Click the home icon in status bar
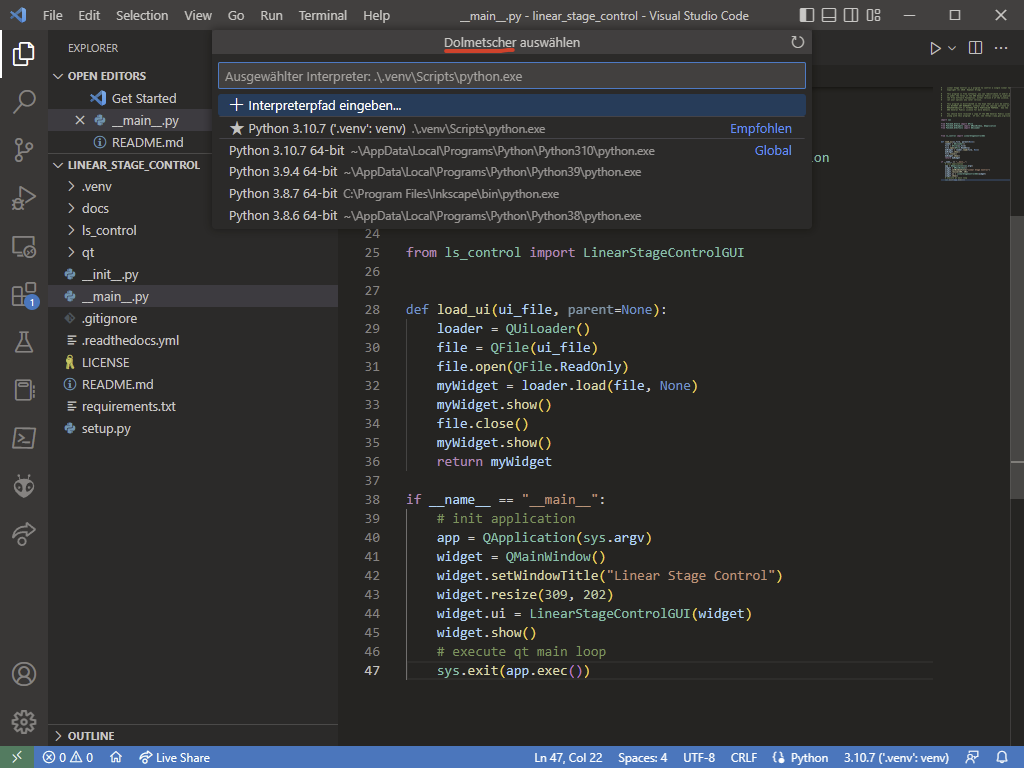The width and height of the screenshot is (1024, 768). tap(116, 758)
